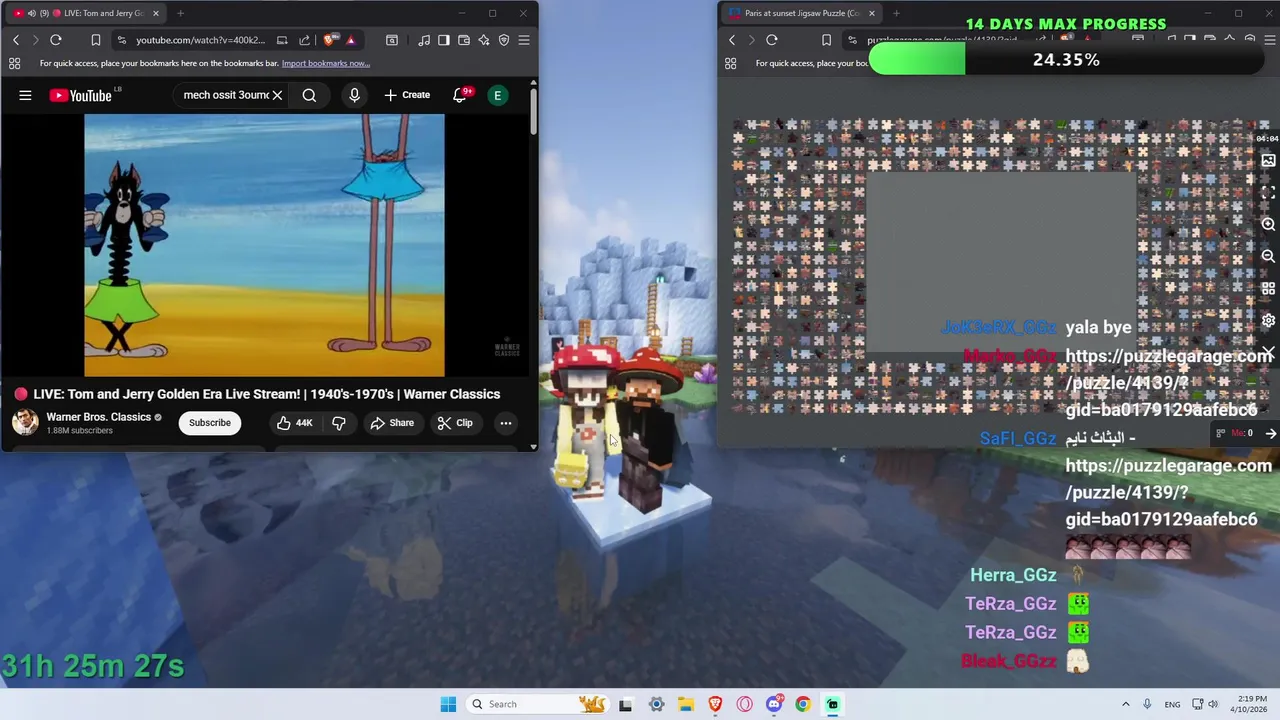Click the Create button on YouTube
1280x720 pixels.
click(407, 95)
